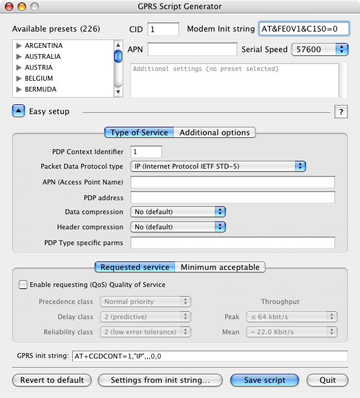Image resolution: width=360 pixels, height=398 pixels.
Task: Select the Minimum acceptable tab
Action: pyautogui.click(x=220, y=267)
